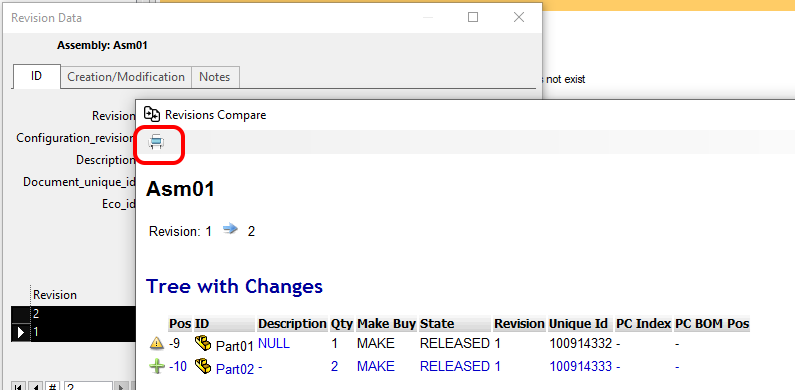This screenshot has width=795, height=390.
Task: Click the State column header
Action: 455,324
